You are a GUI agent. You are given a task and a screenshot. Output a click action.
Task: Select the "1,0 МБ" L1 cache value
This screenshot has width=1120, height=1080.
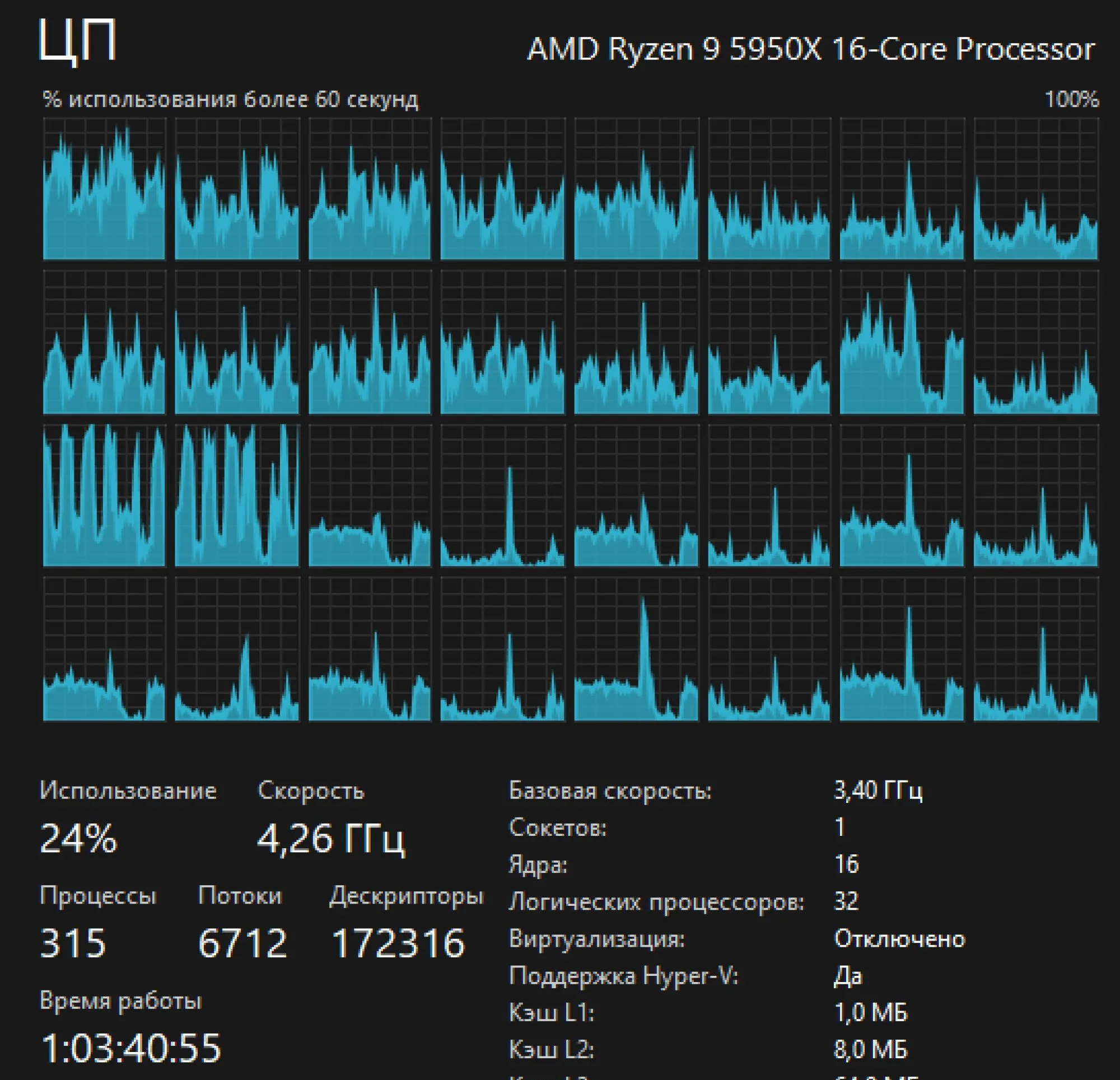click(x=871, y=1012)
